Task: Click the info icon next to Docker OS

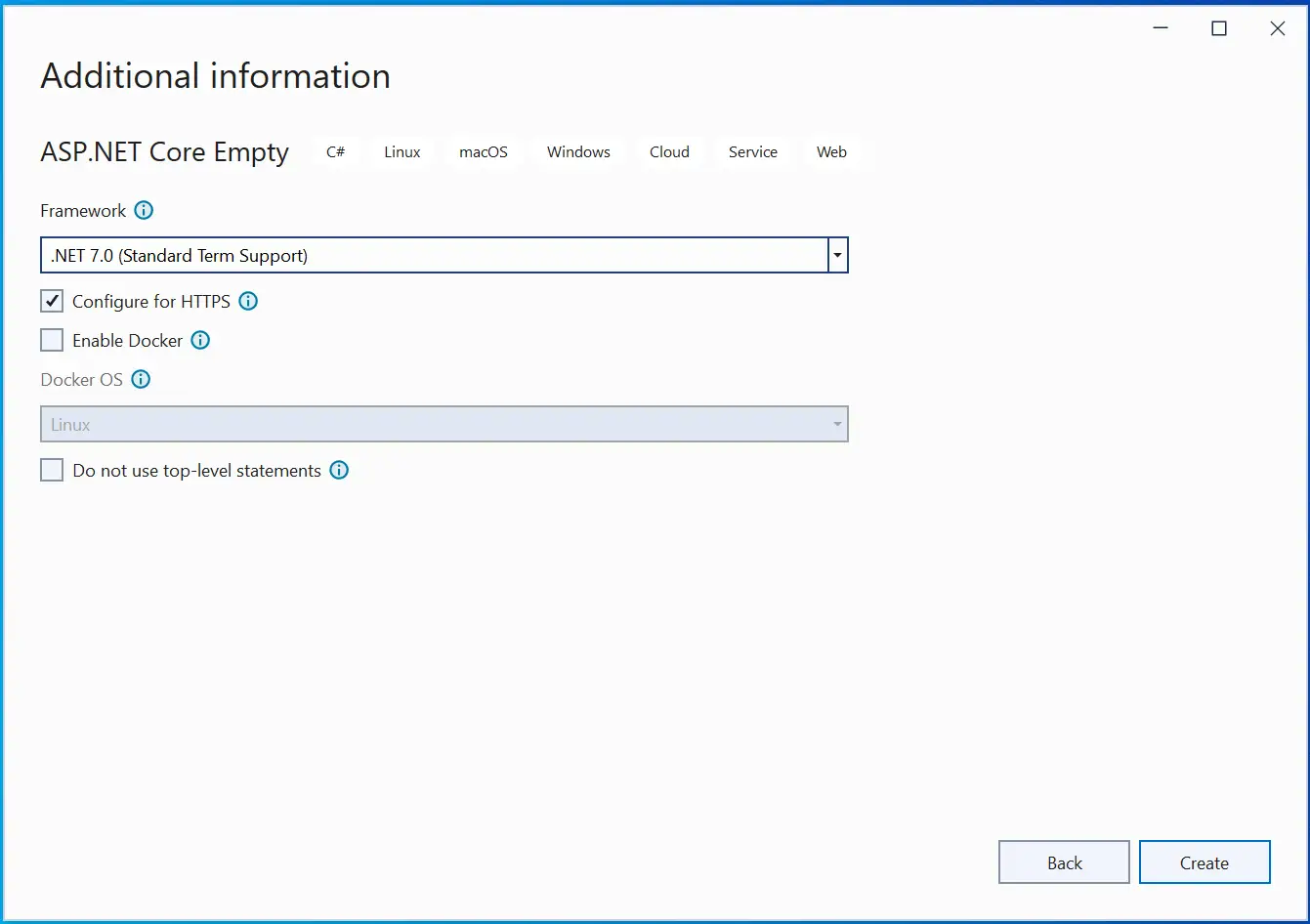Action: (141, 379)
